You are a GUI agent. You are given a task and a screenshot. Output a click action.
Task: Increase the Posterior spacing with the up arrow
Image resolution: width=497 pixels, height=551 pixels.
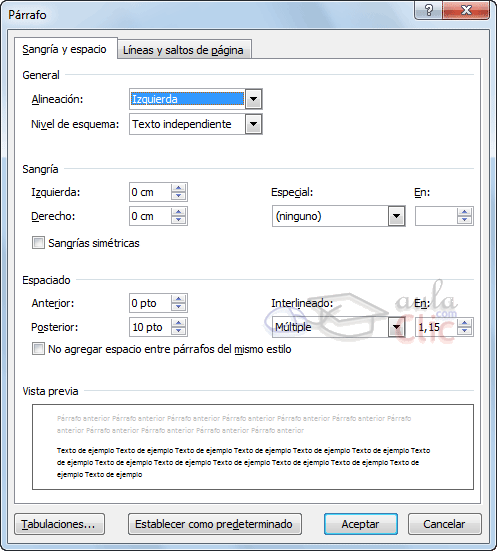[x=179, y=323]
